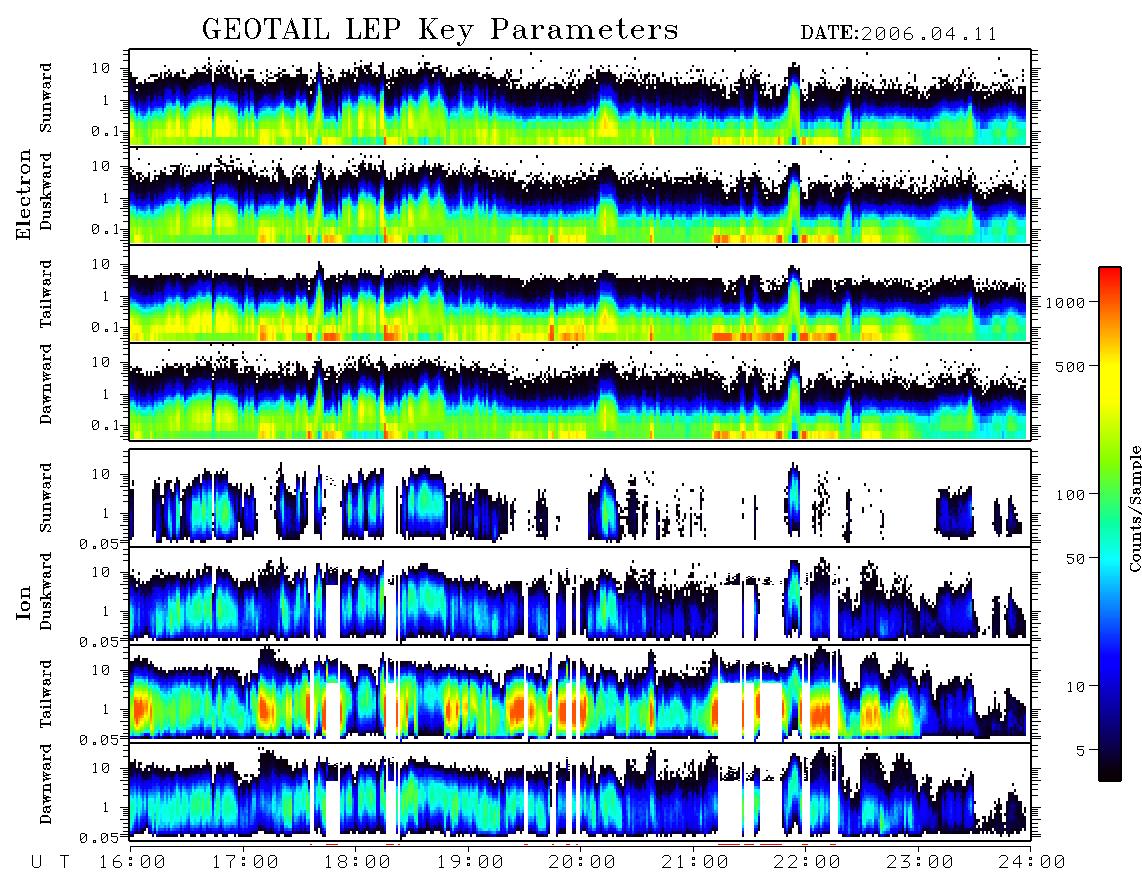Select the 20:00 time tick label
The image size is (1142, 880).
coord(582,862)
